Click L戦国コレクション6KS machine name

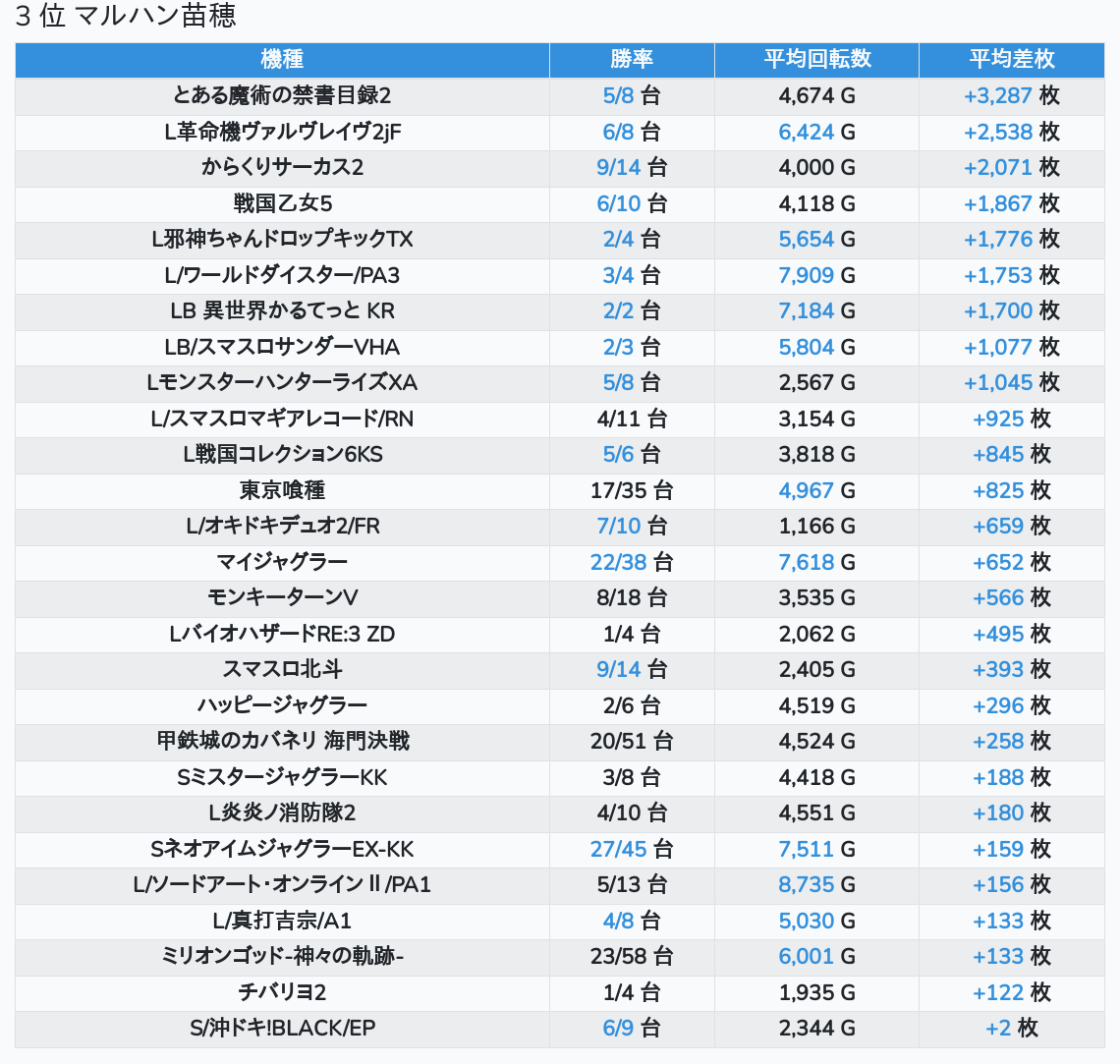point(282,455)
